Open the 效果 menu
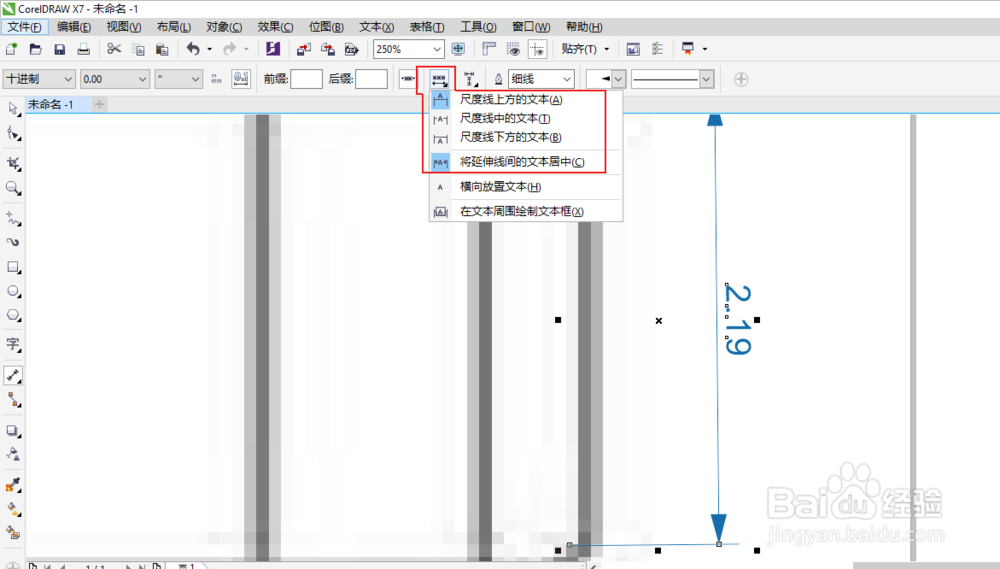The width and height of the screenshot is (1000, 569). 275,27
